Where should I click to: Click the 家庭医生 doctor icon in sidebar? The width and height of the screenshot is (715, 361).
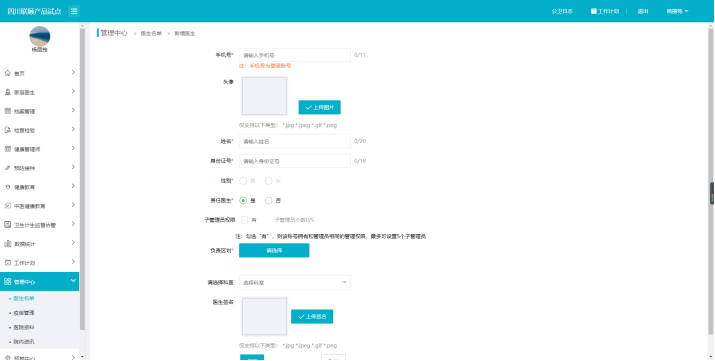coord(7,92)
